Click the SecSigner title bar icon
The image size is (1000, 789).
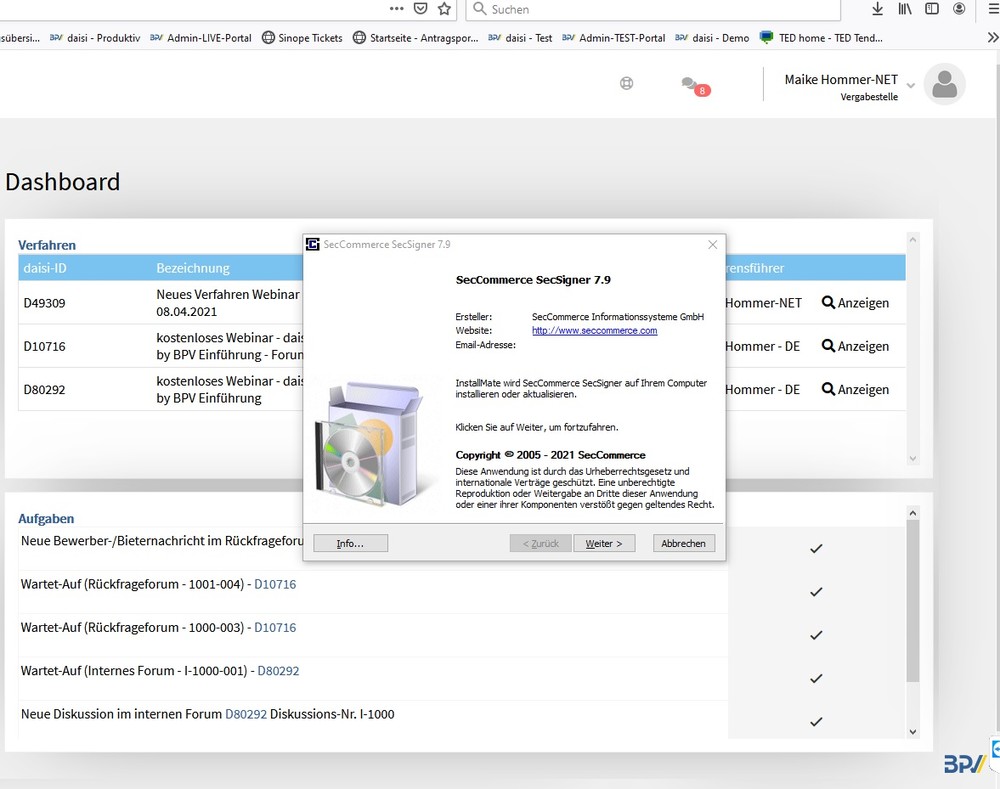pyautogui.click(x=312, y=244)
